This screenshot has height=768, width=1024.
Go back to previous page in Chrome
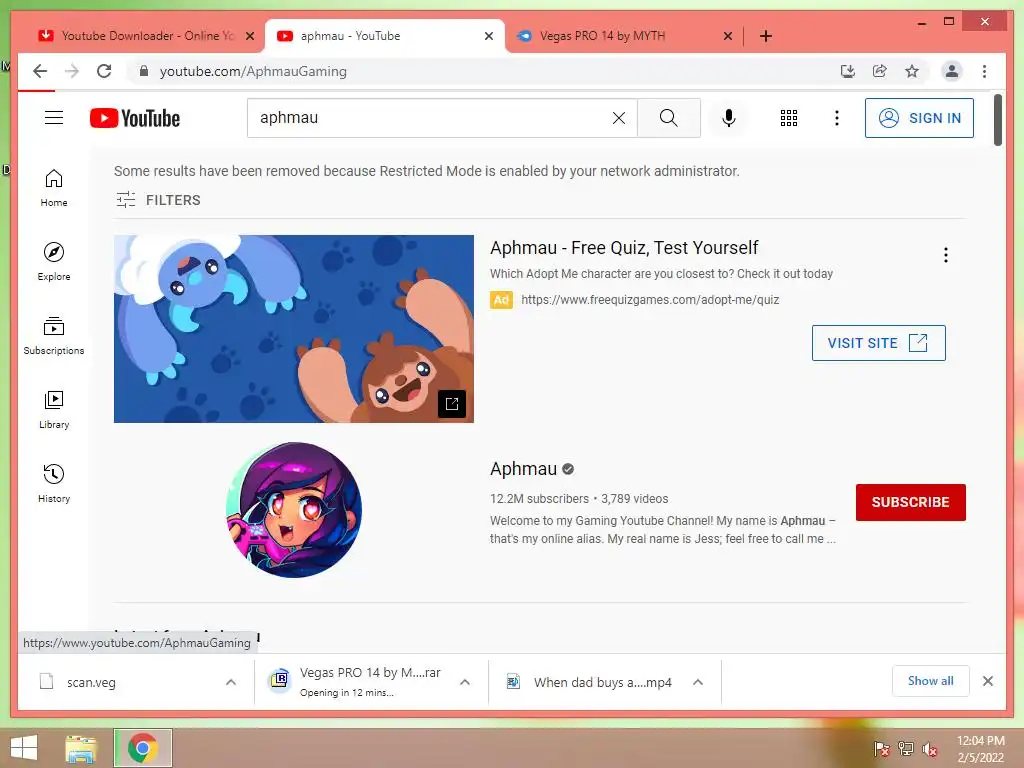point(40,71)
